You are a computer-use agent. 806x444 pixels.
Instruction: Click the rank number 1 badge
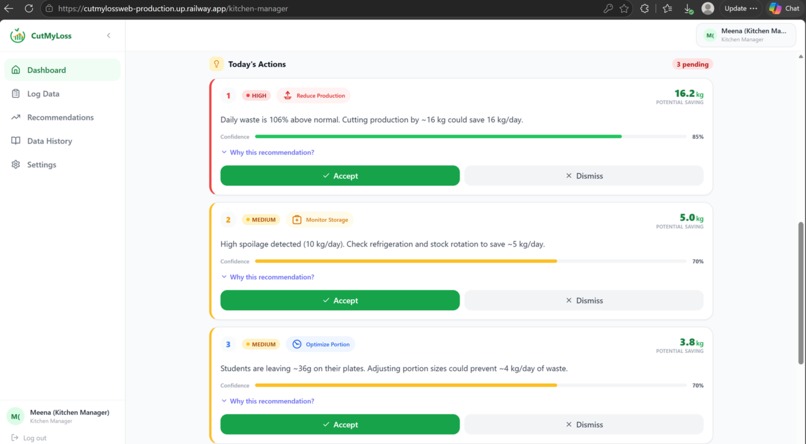click(x=228, y=96)
